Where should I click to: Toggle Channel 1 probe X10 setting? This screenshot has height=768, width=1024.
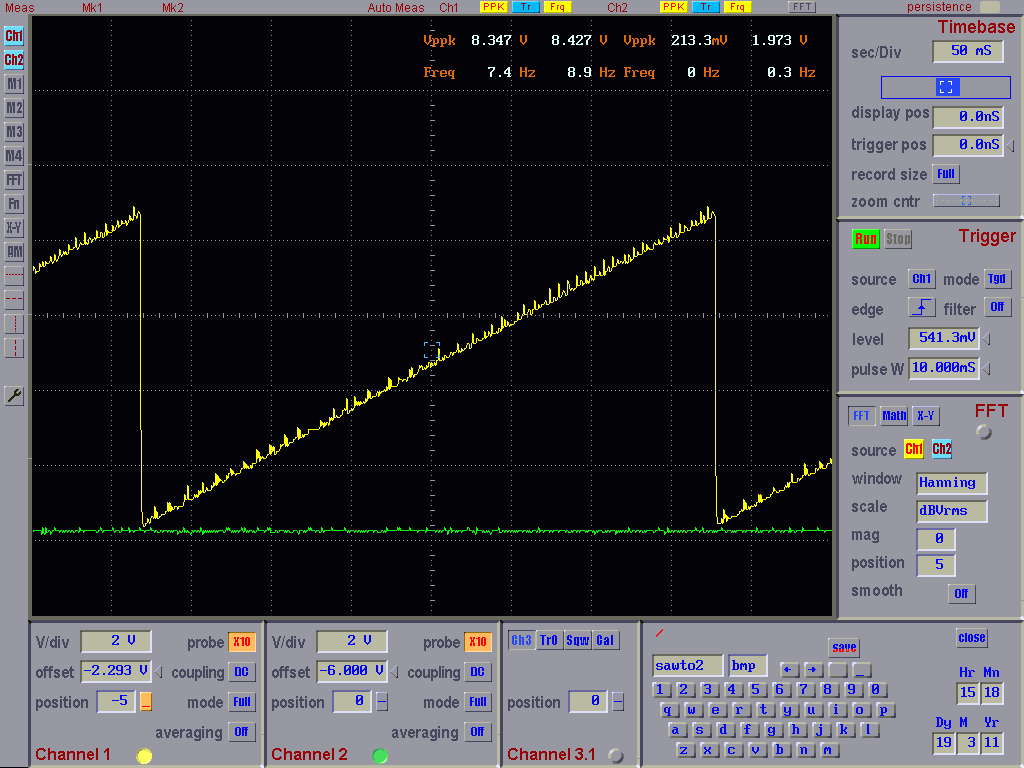point(242,642)
